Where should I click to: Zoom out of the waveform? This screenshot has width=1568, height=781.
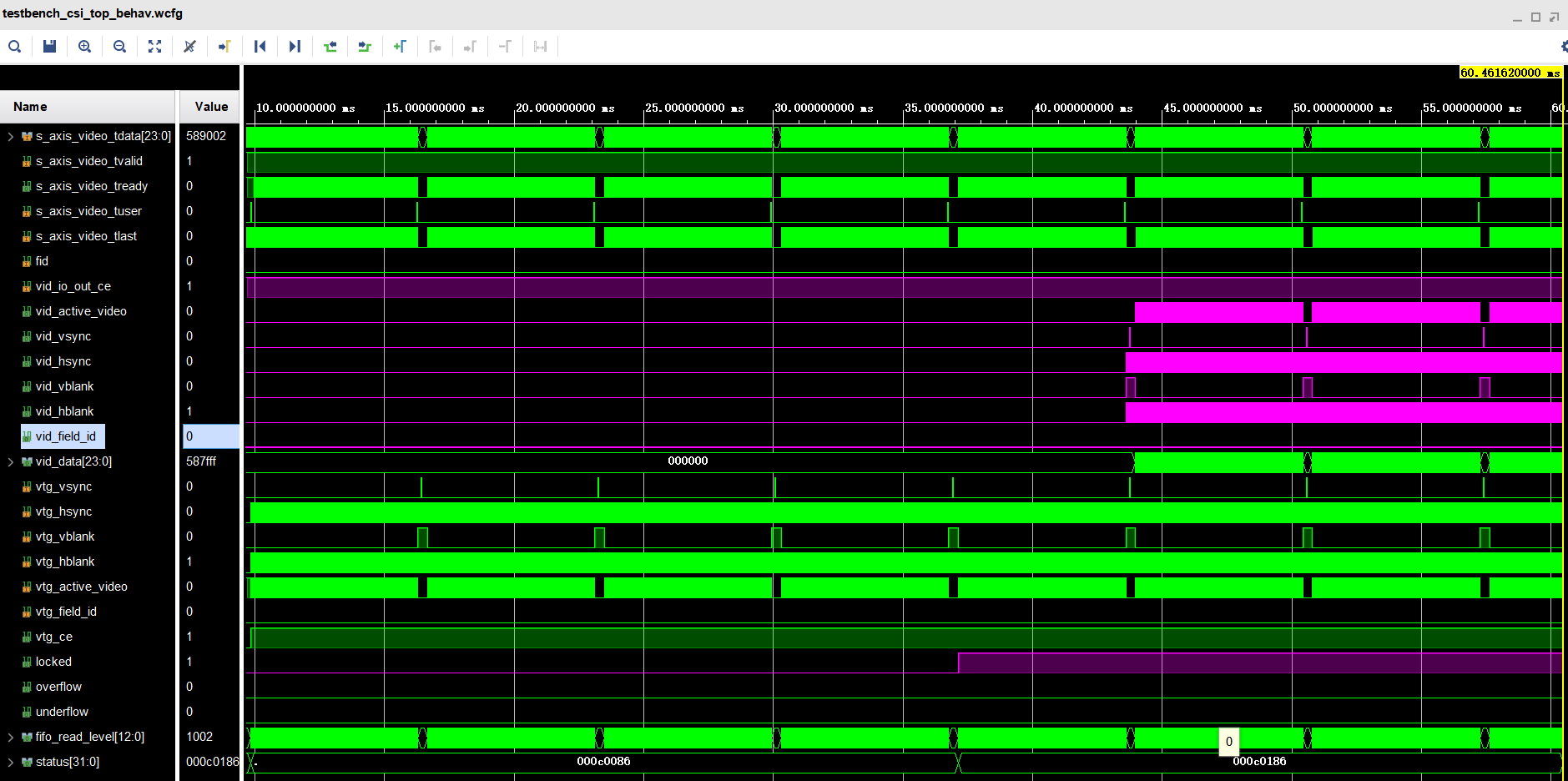click(x=119, y=46)
